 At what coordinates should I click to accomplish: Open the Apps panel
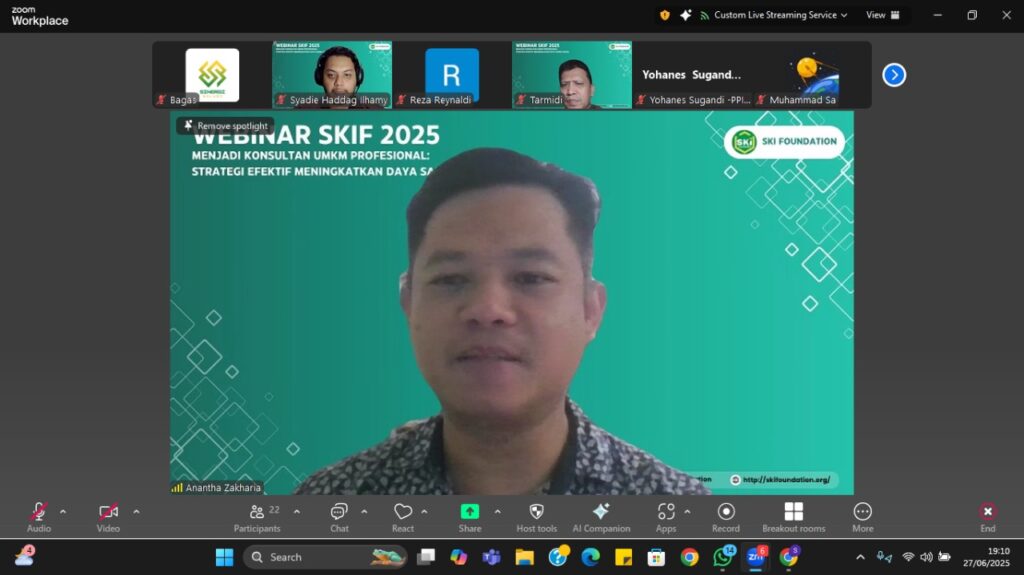coord(666,518)
